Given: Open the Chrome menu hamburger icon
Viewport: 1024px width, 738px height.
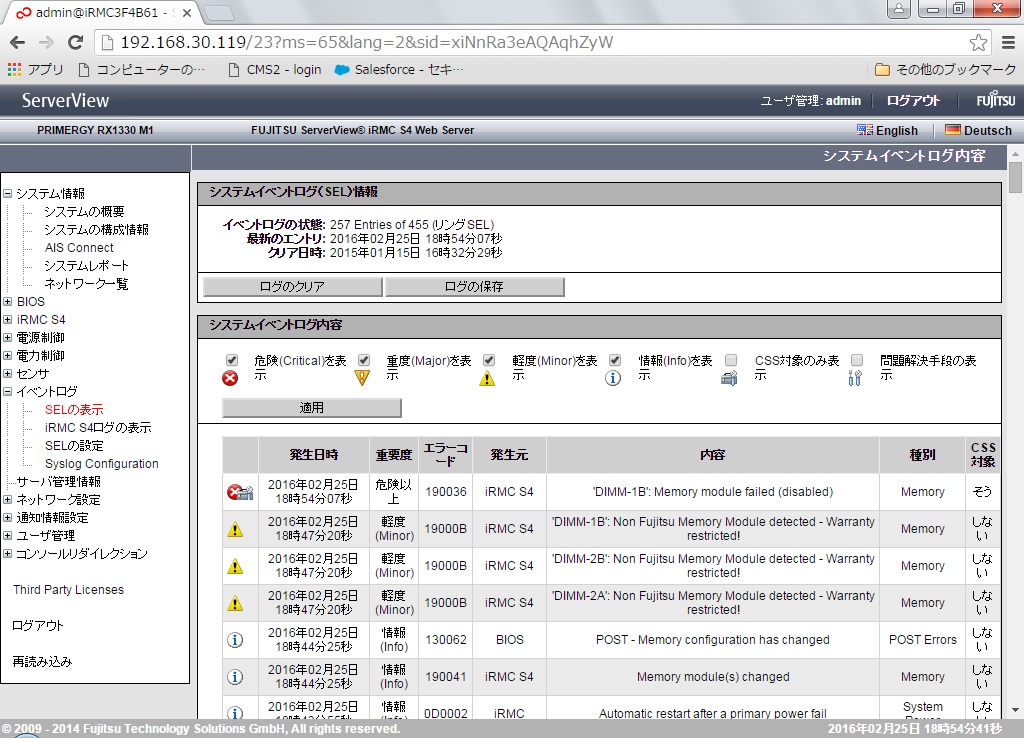Looking at the screenshot, I should pos(1006,43).
